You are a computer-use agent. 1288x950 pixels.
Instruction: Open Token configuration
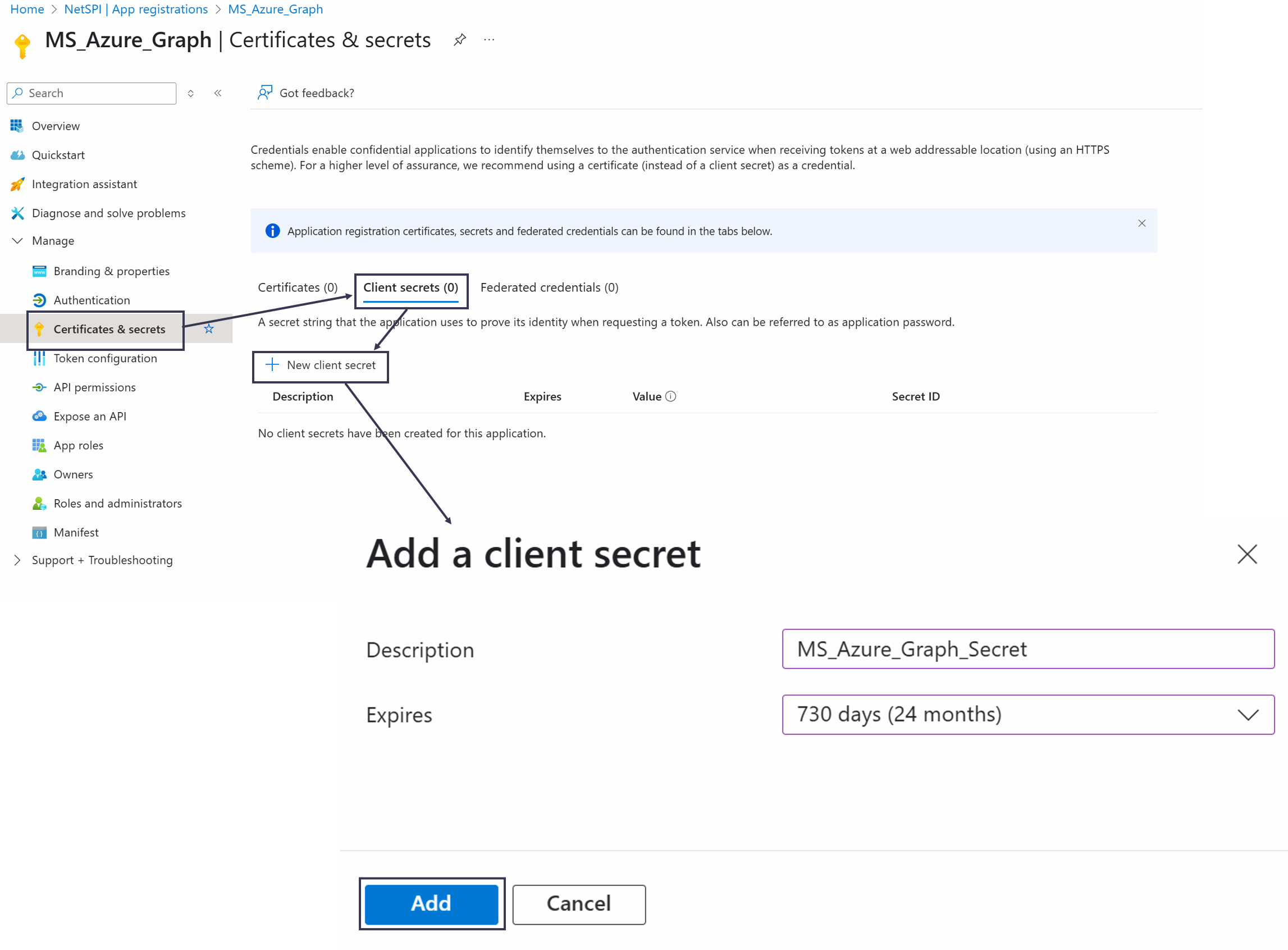pyautogui.click(x=105, y=358)
